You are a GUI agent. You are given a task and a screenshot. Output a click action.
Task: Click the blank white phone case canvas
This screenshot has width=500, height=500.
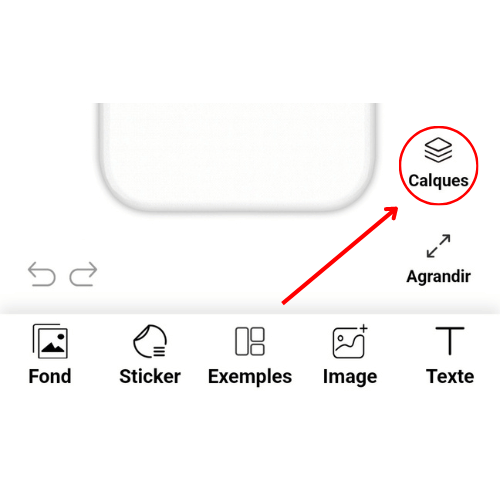point(238,150)
